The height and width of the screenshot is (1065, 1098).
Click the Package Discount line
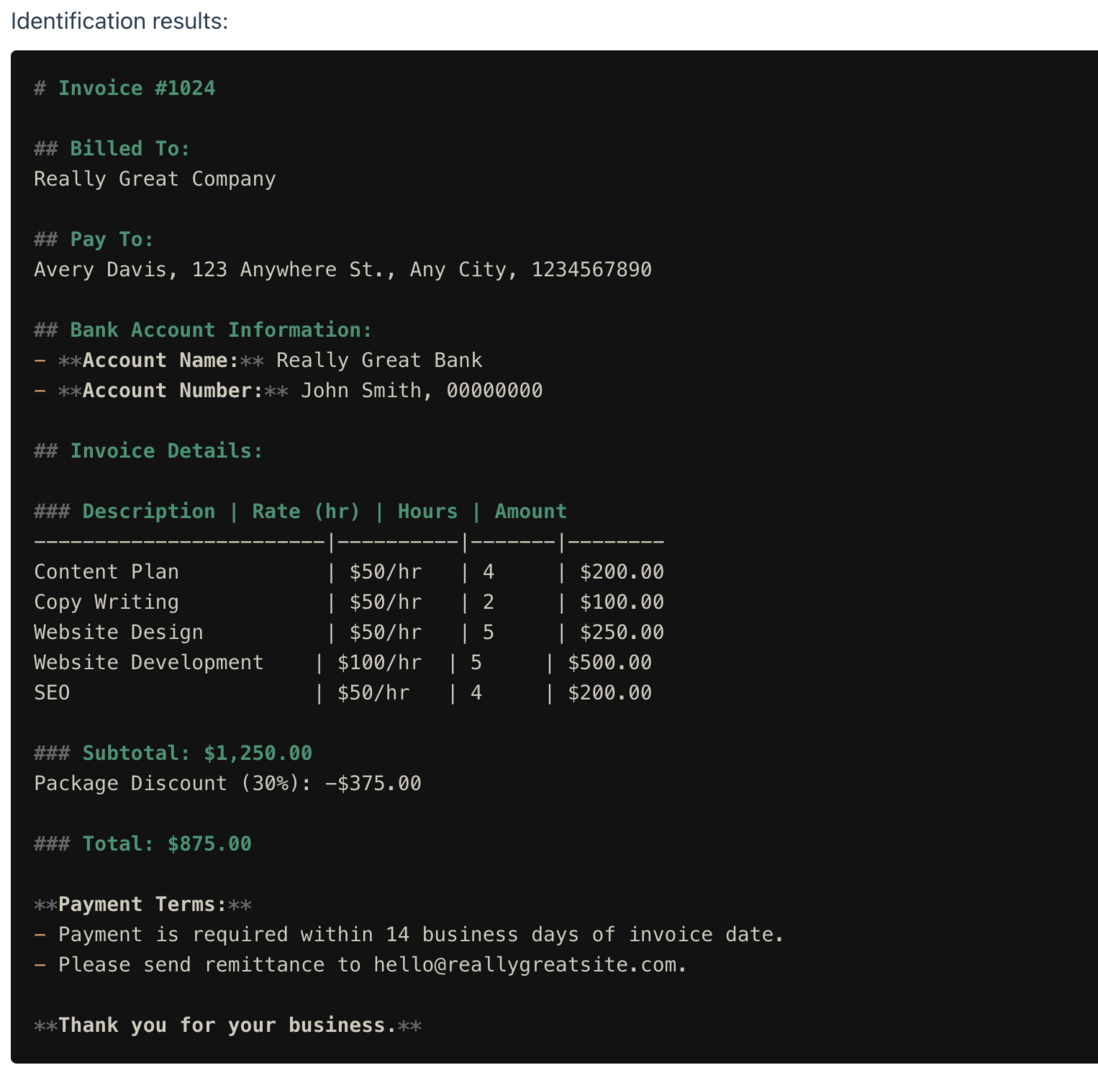[228, 783]
